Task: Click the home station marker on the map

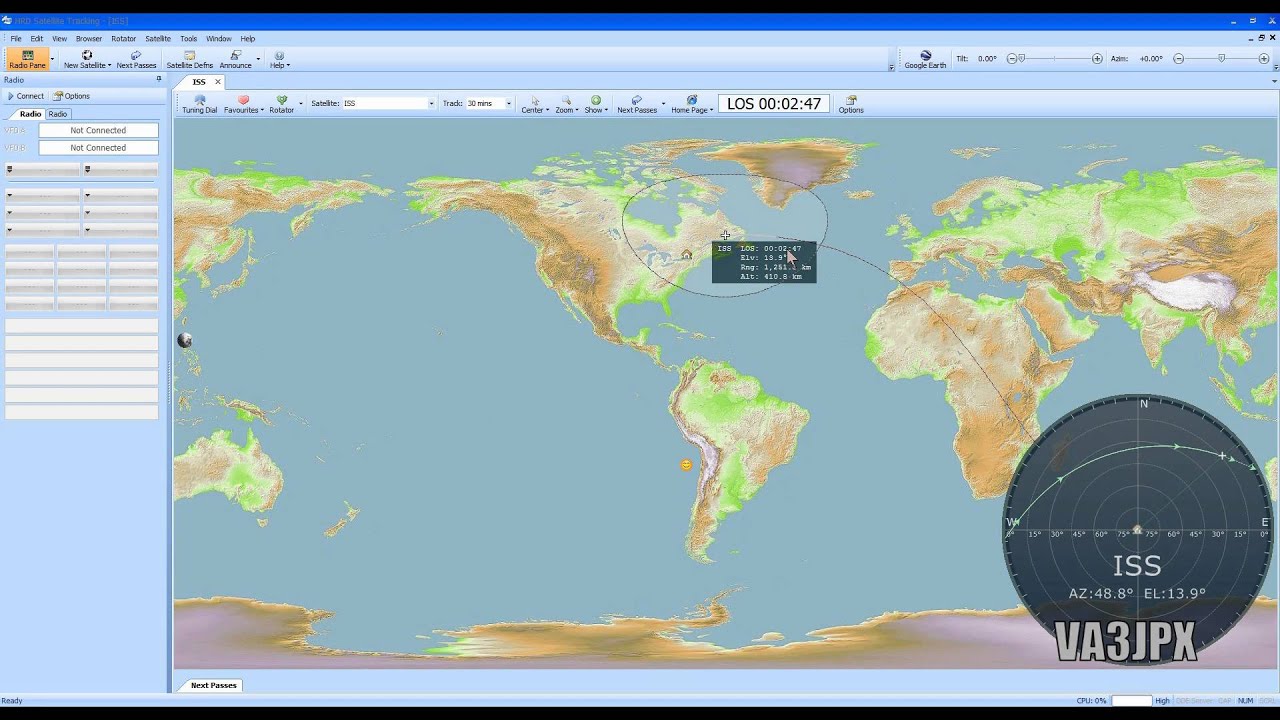Action: pyautogui.click(x=687, y=255)
